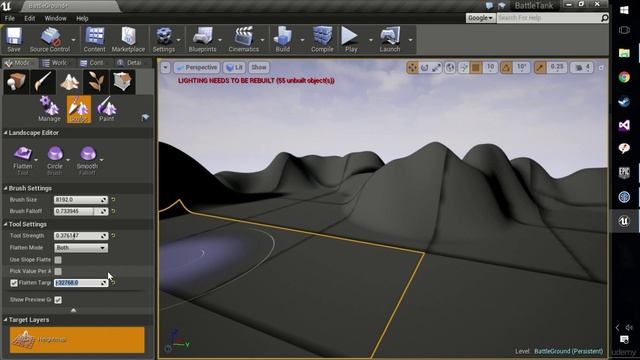Screen dimensions: 640x360
Task: Open the Google search engine dropdown
Action: pos(480,18)
